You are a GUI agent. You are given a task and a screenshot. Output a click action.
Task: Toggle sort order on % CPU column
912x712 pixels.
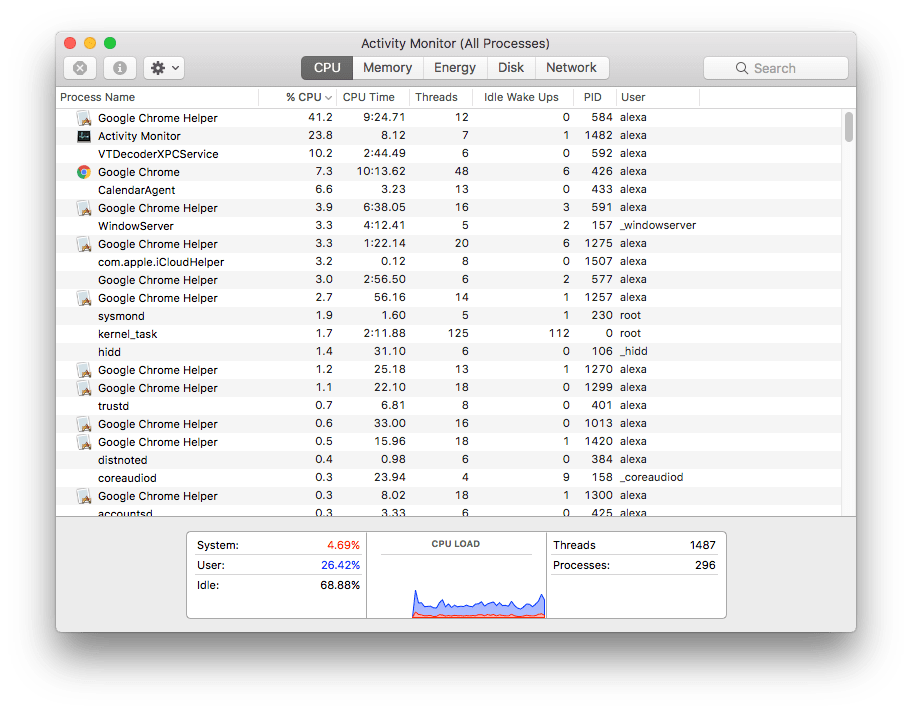coord(297,97)
